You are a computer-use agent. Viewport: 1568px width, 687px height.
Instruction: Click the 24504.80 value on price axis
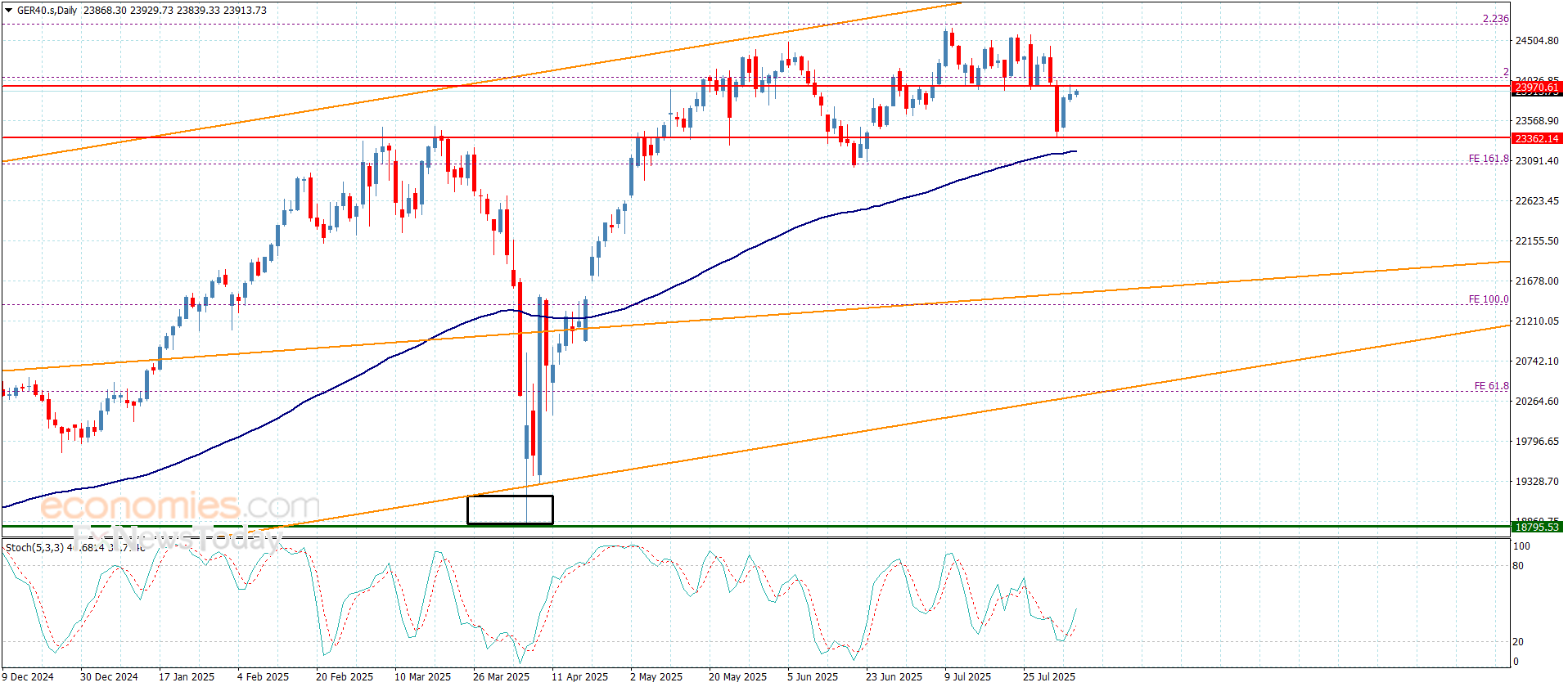click(1536, 41)
